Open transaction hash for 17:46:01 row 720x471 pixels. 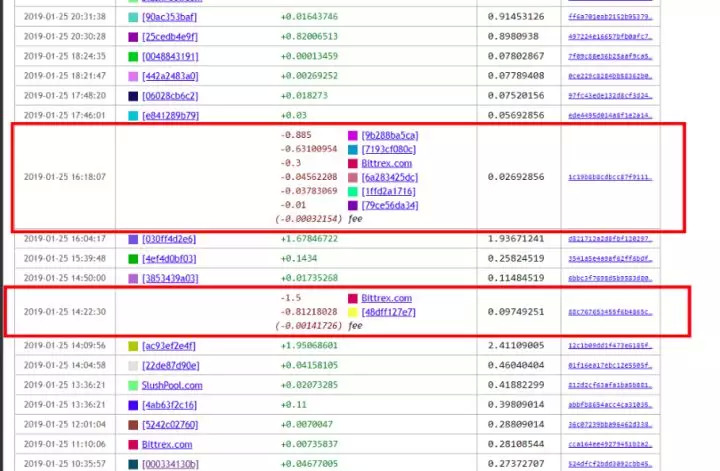click(x=610, y=116)
